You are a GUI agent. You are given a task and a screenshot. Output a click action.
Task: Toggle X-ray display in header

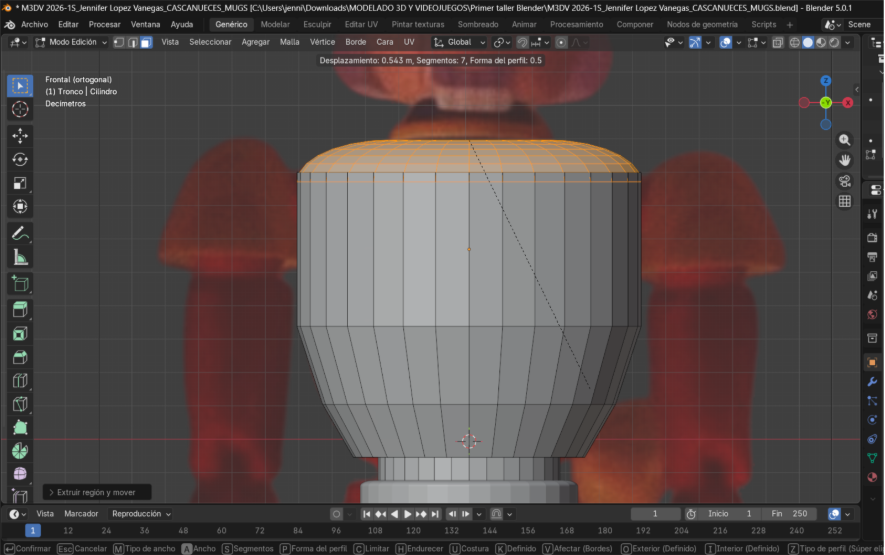tap(777, 42)
